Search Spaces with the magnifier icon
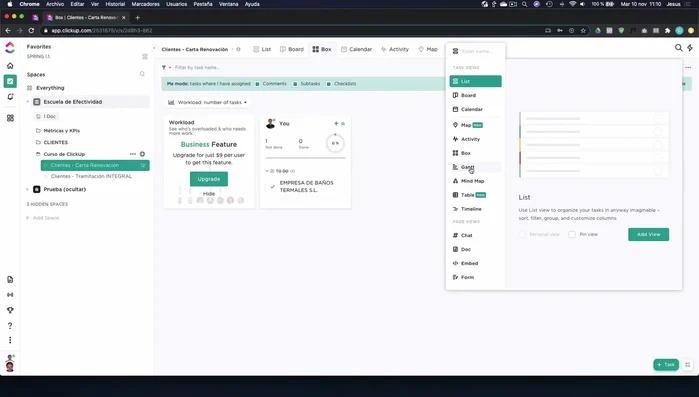699x397 pixels. tap(142, 74)
